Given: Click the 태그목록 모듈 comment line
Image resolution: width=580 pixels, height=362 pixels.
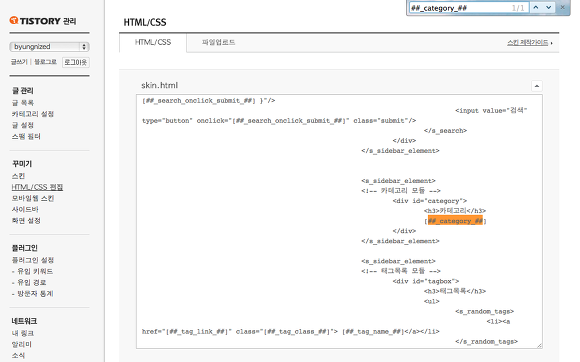Looking at the screenshot, I should [x=401, y=271].
